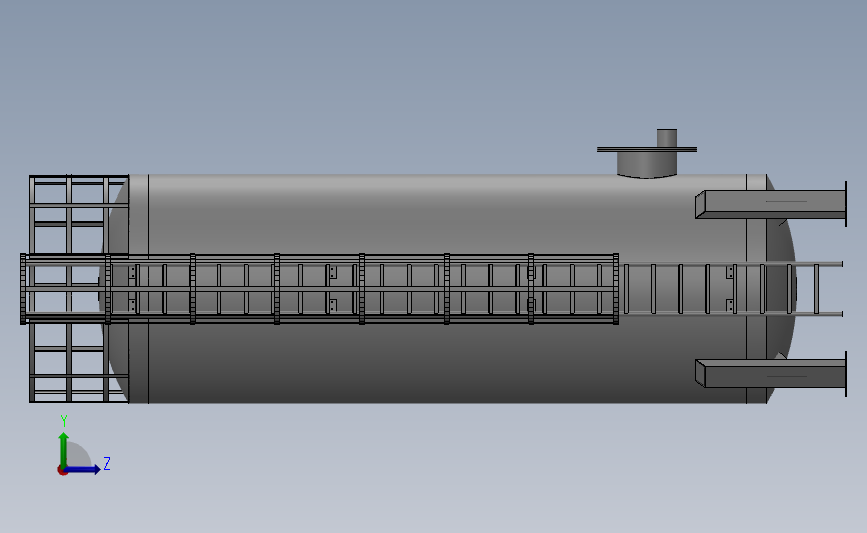
Task: Select the flat flange plate on top nozzle
Action: tap(647, 149)
